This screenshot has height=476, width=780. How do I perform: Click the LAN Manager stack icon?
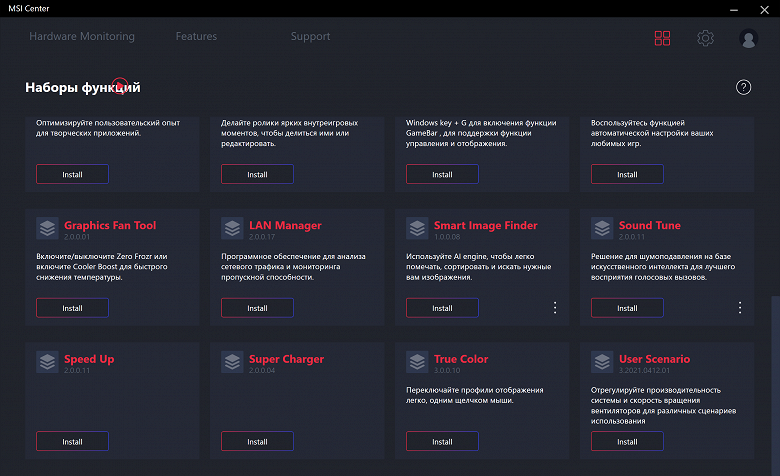pyautogui.click(x=232, y=228)
